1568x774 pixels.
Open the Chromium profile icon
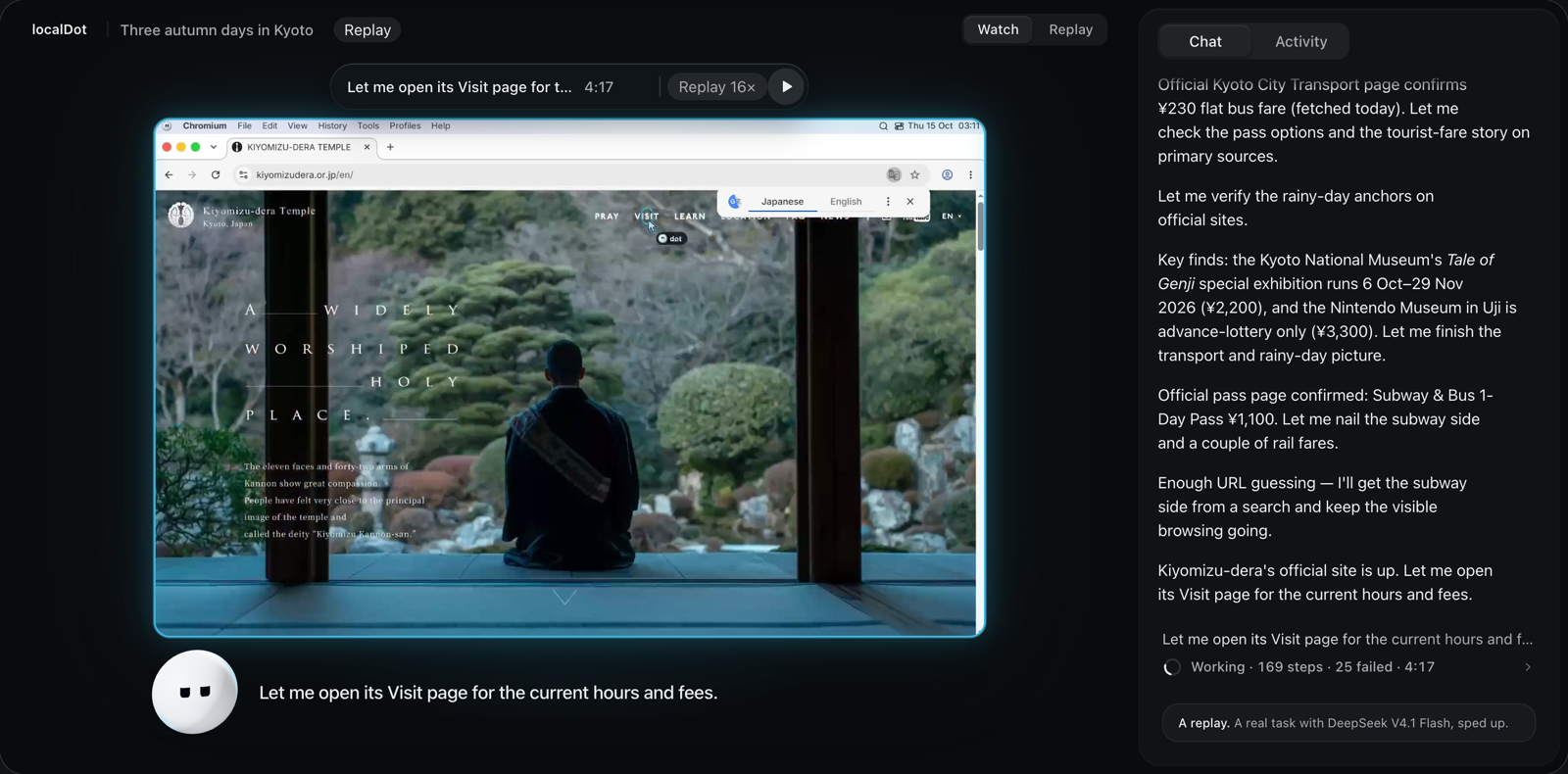click(948, 175)
